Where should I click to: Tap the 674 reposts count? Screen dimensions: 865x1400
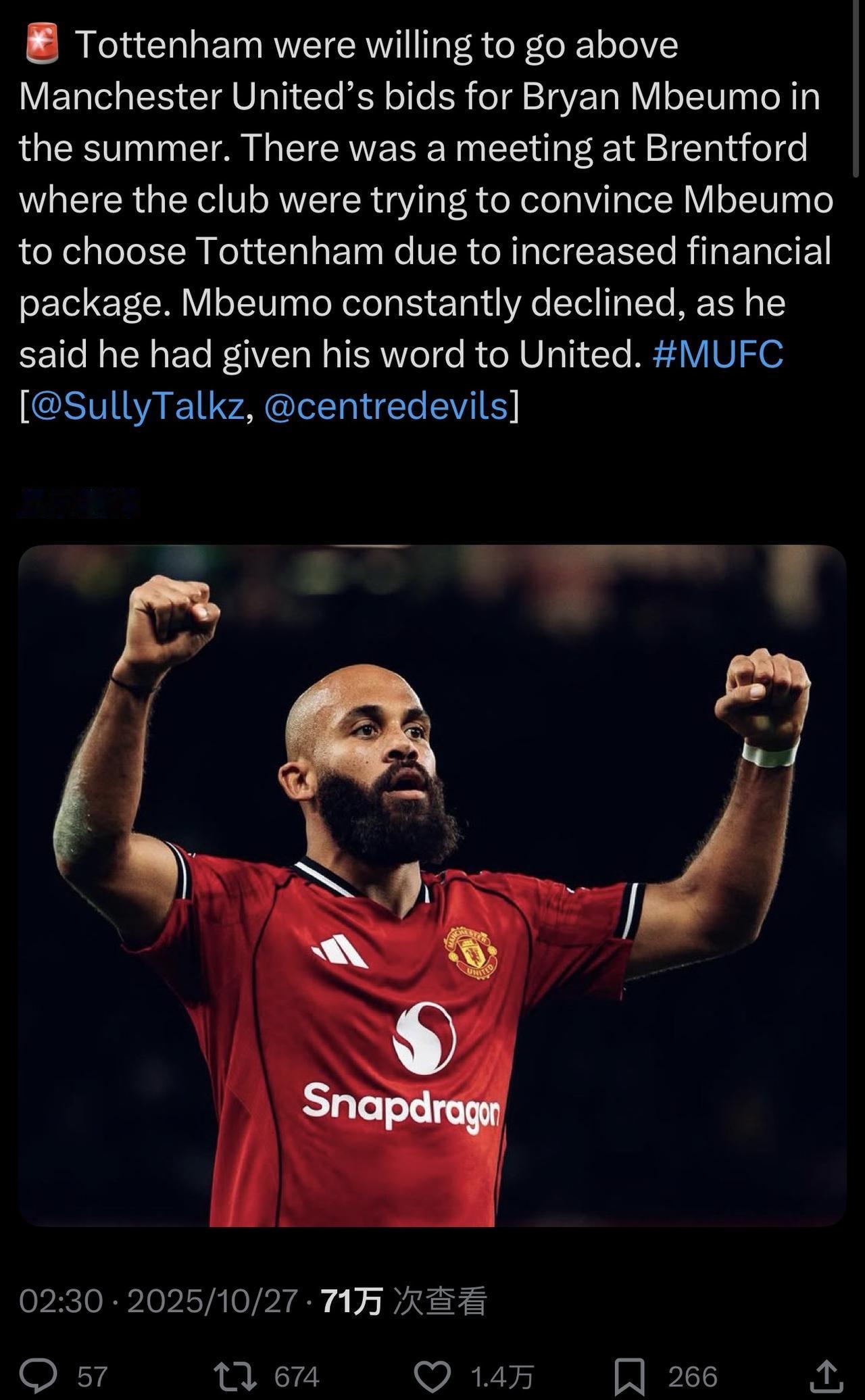[x=296, y=1376]
